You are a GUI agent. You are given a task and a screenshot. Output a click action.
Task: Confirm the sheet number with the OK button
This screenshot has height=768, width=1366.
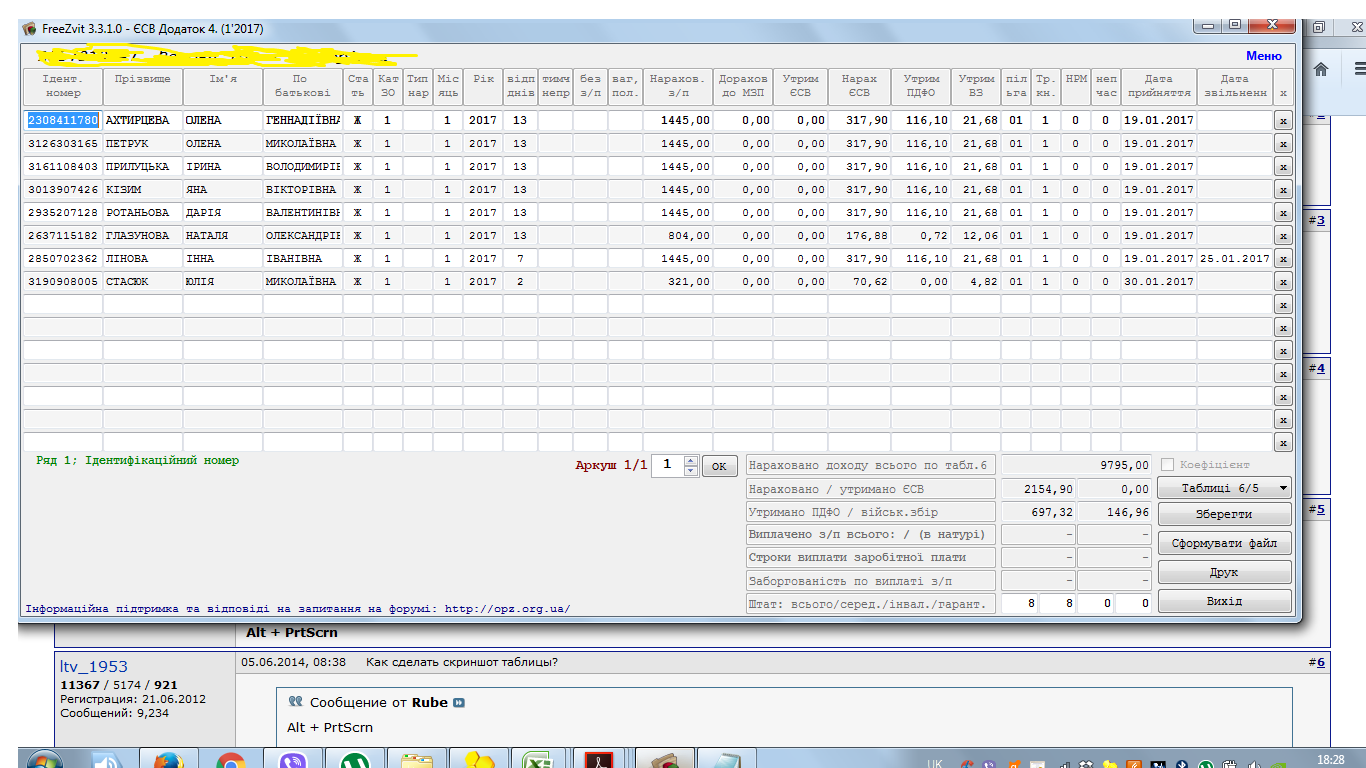(719, 466)
